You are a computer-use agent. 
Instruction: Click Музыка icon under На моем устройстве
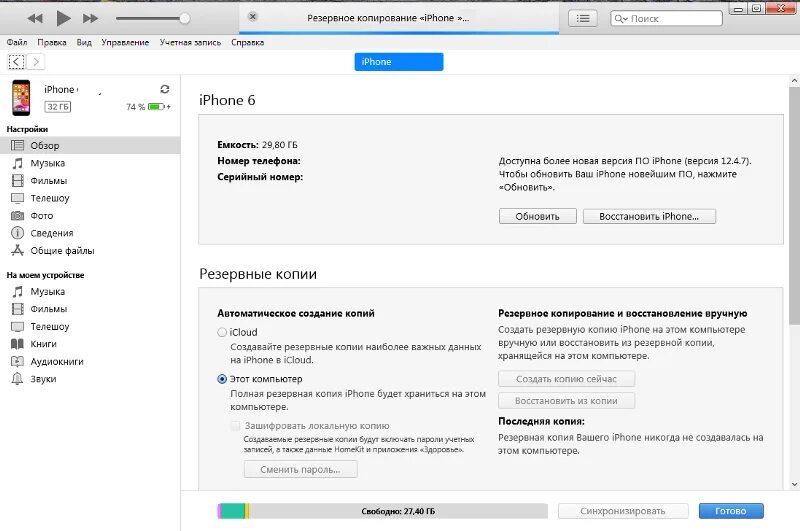point(17,292)
